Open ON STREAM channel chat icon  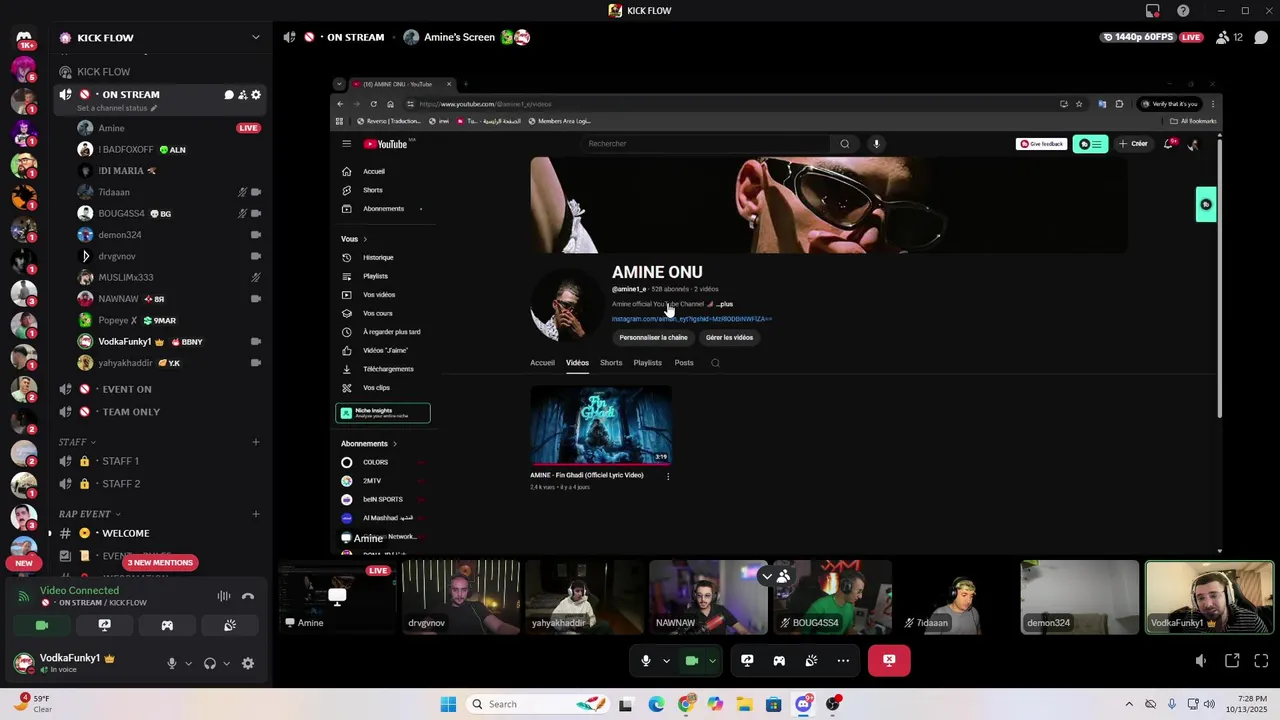coord(229,95)
